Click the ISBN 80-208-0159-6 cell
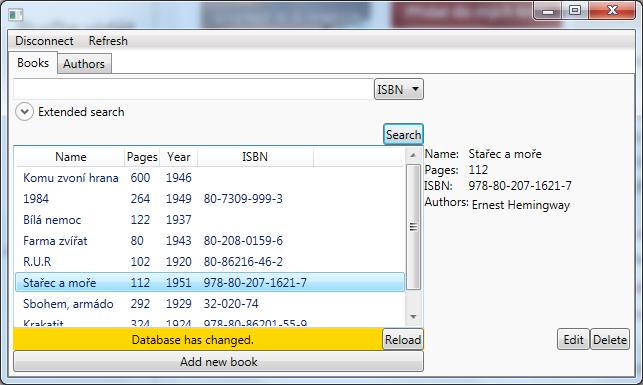The height and width of the screenshot is (385, 643). (x=243, y=241)
